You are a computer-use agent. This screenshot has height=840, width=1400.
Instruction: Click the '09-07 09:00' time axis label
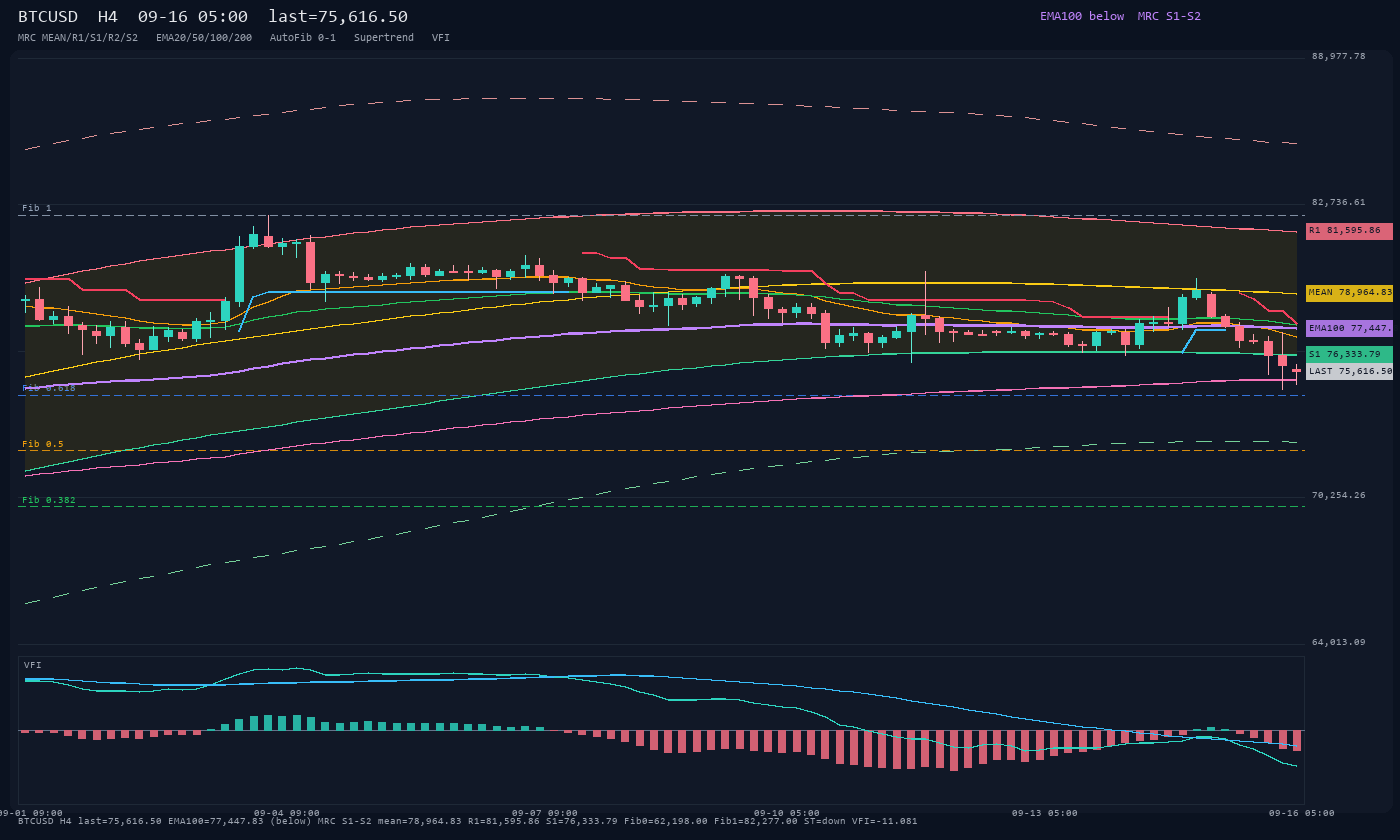pyautogui.click(x=545, y=813)
